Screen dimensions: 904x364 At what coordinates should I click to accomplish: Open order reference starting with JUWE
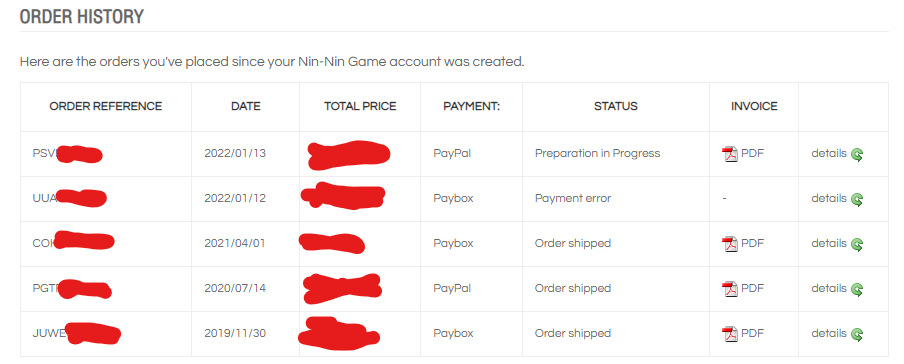click(76, 333)
